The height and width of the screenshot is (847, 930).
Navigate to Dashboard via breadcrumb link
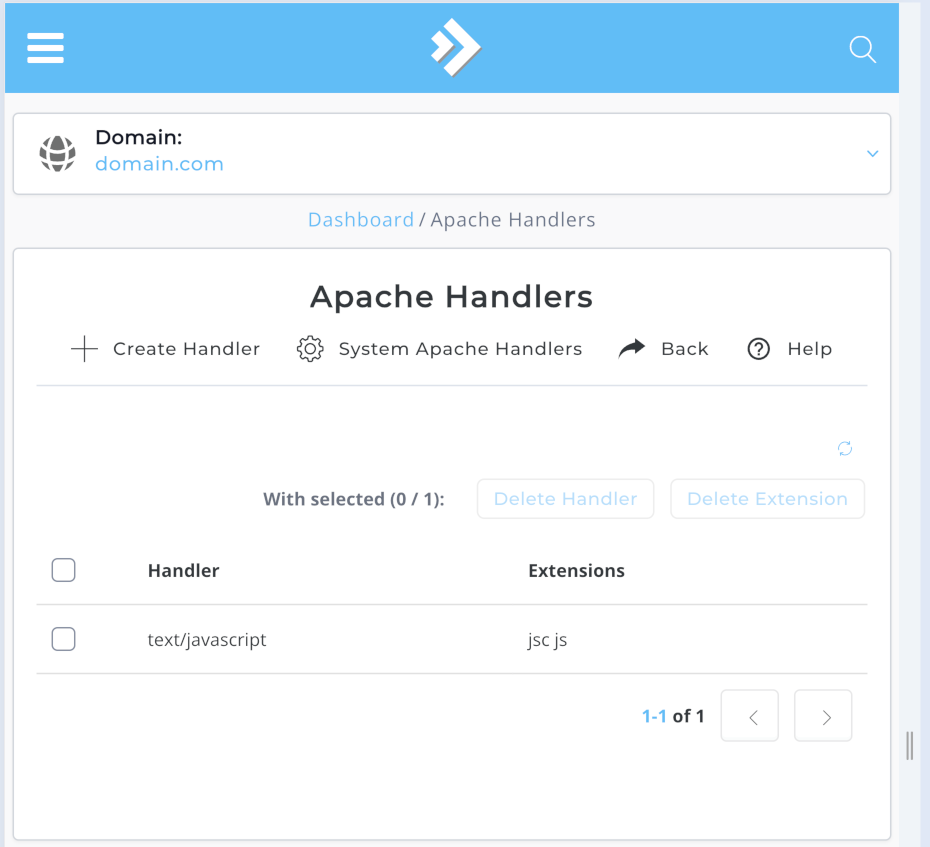click(361, 219)
